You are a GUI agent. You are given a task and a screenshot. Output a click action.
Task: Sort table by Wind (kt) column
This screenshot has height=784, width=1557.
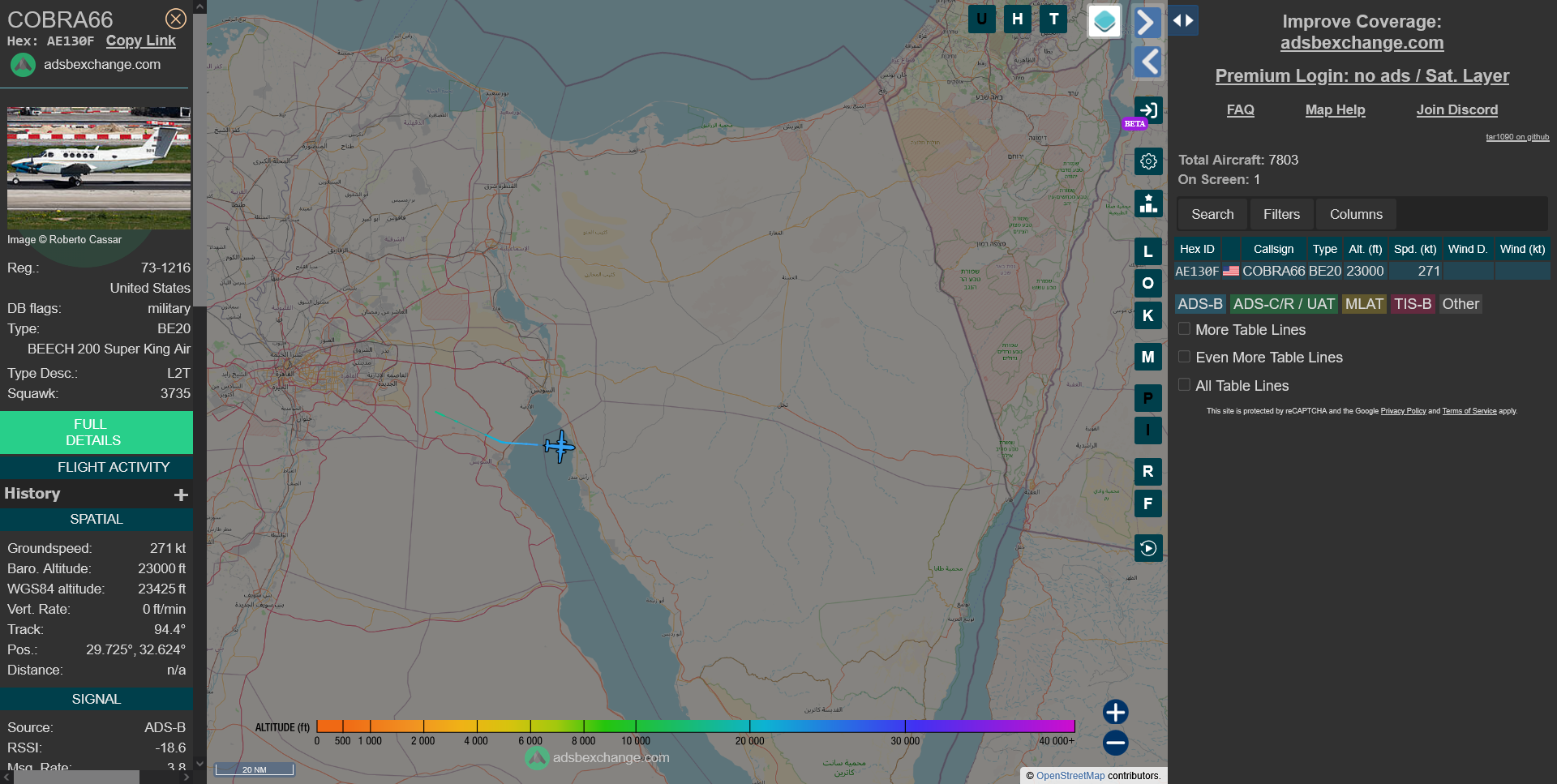tap(1522, 249)
